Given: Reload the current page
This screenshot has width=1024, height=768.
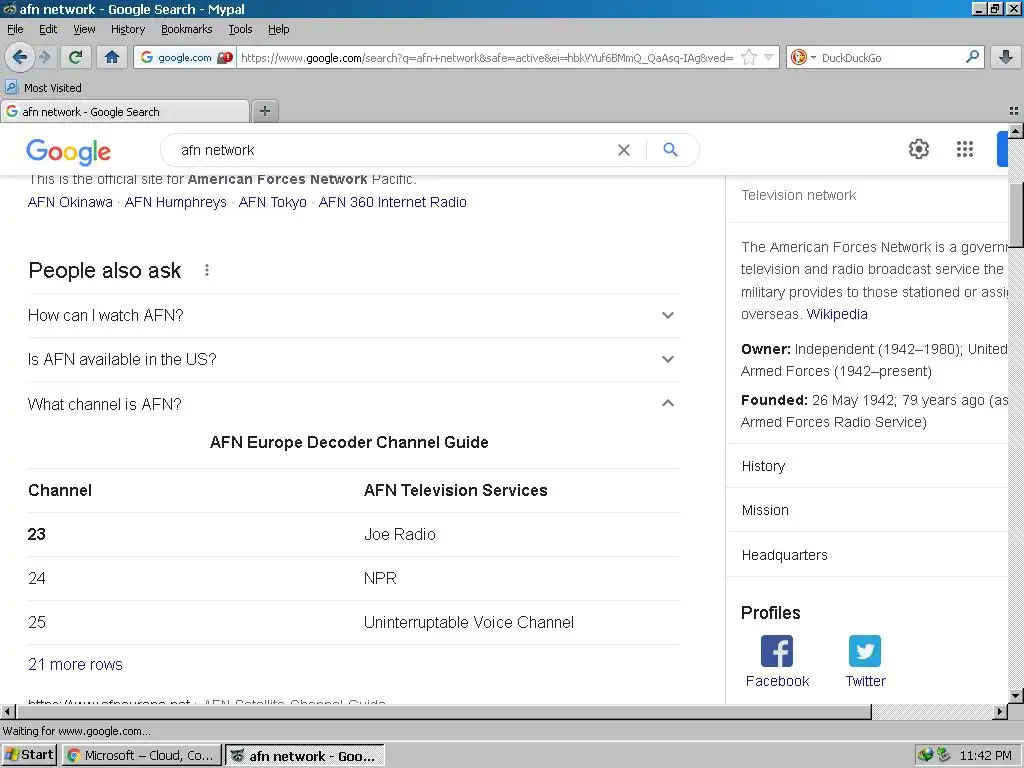Looking at the screenshot, I should click(x=75, y=57).
